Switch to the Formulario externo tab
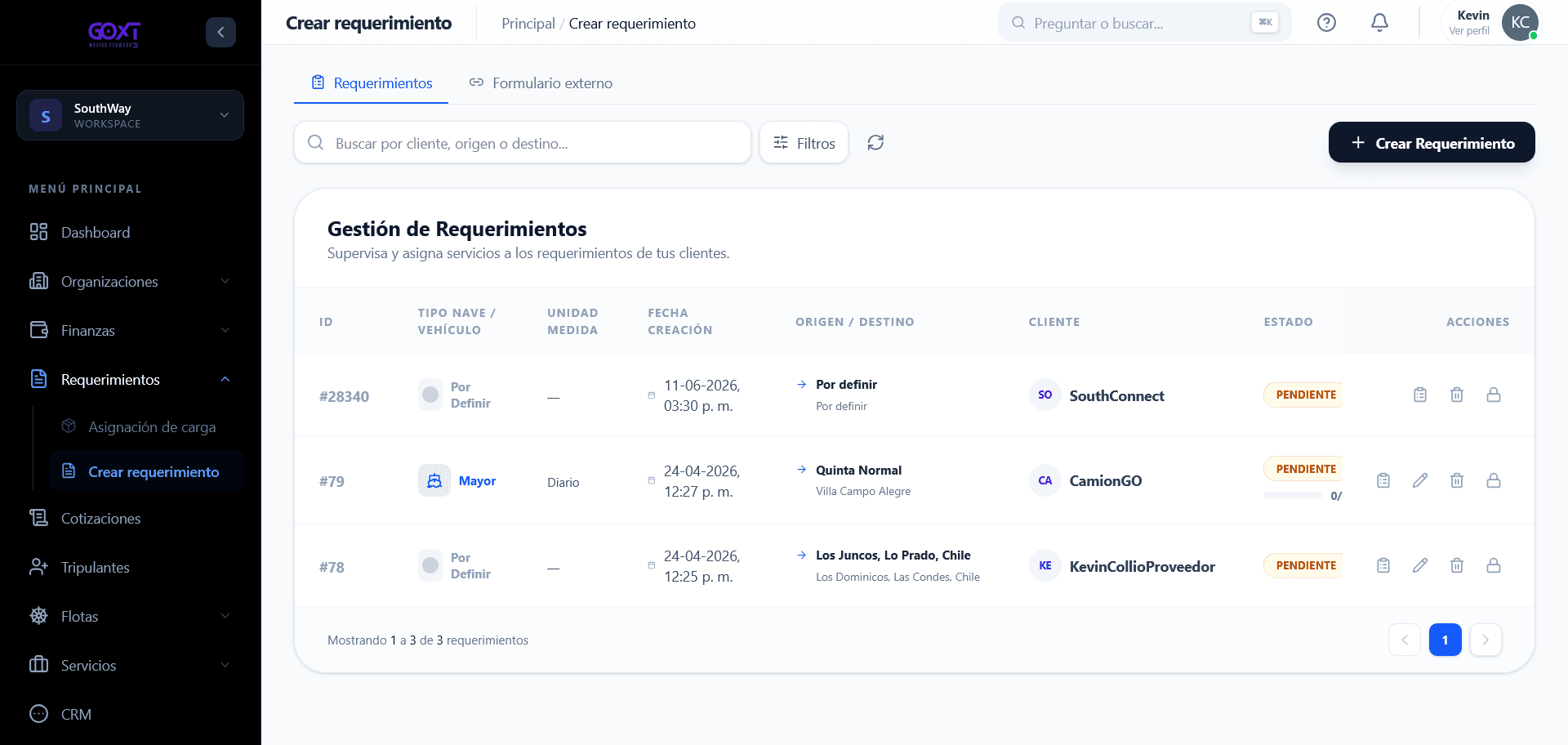 click(541, 83)
